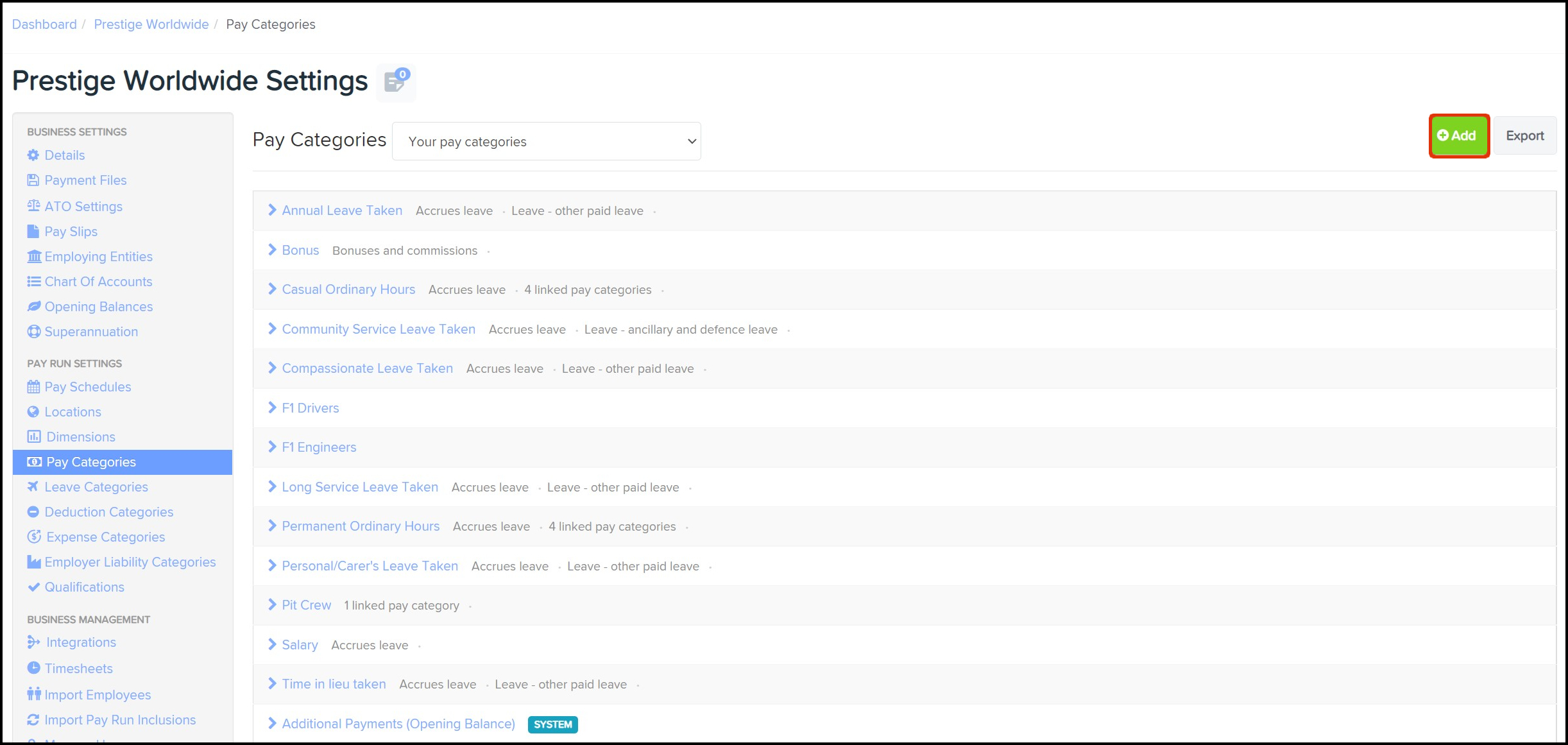Click the plane icon for Leave Categories
The height and width of the screenshot is (745, 1568).
pyautogui.click(x=33, y=487)
